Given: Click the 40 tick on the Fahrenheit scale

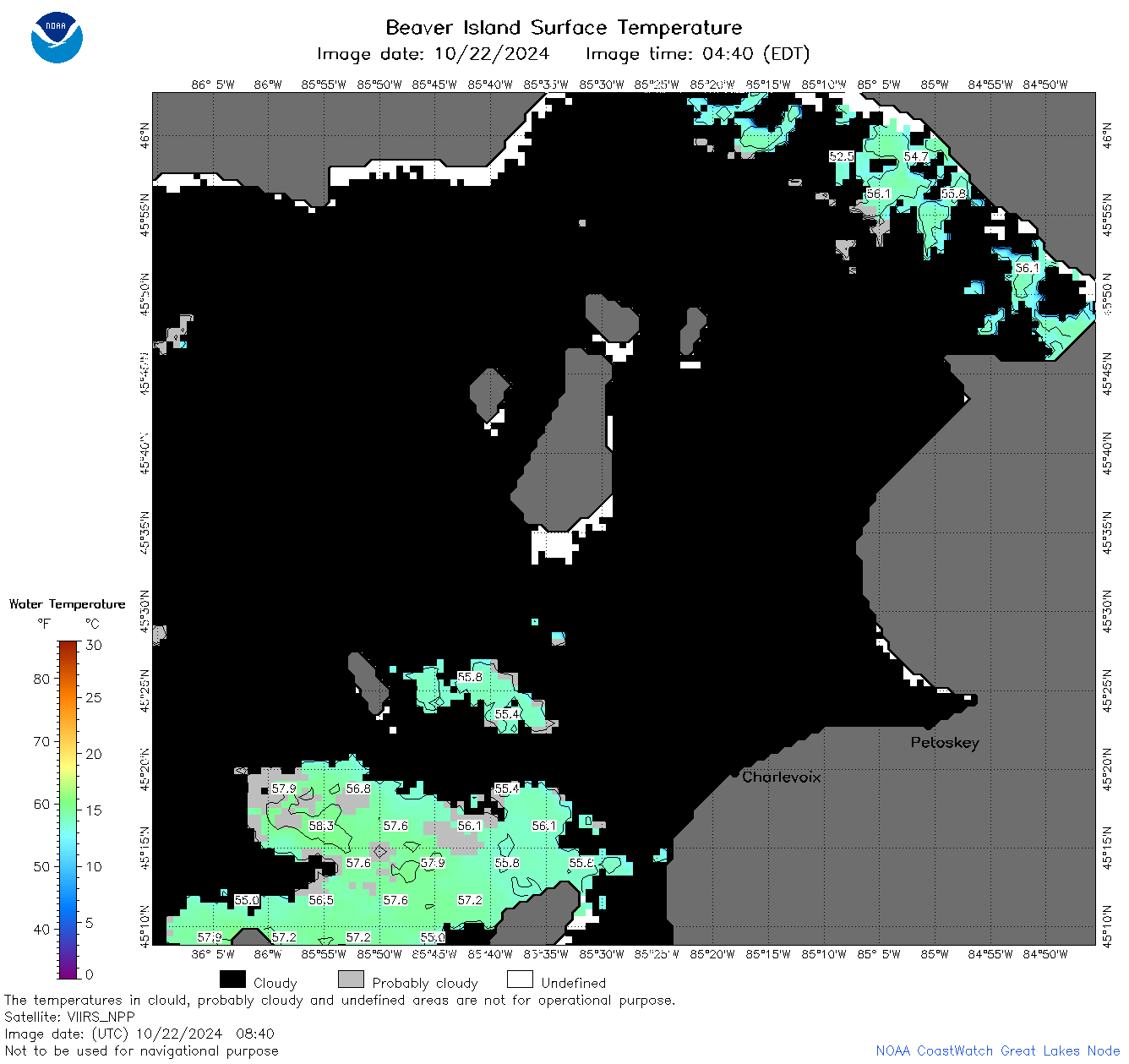Looking at the screenshot, I should (x=41, y=929).
